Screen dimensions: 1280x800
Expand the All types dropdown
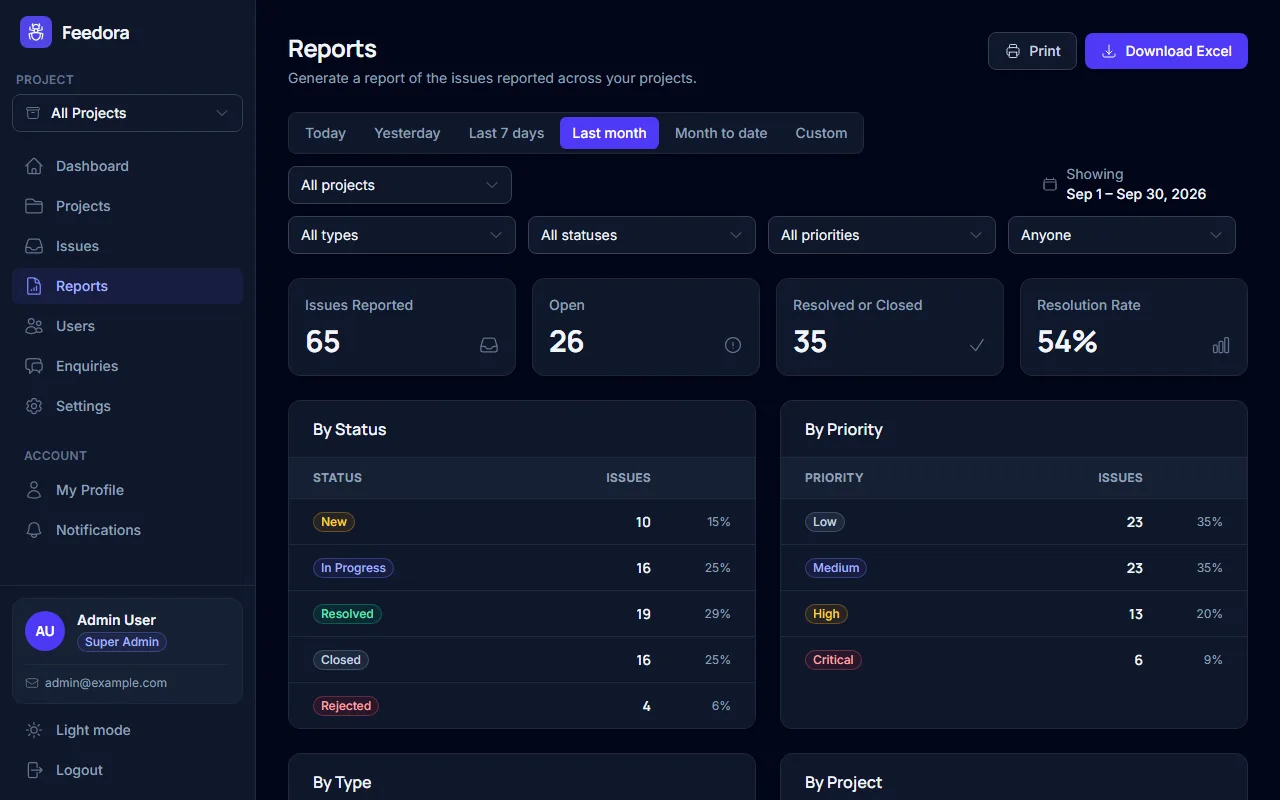(x=402, y=235)
